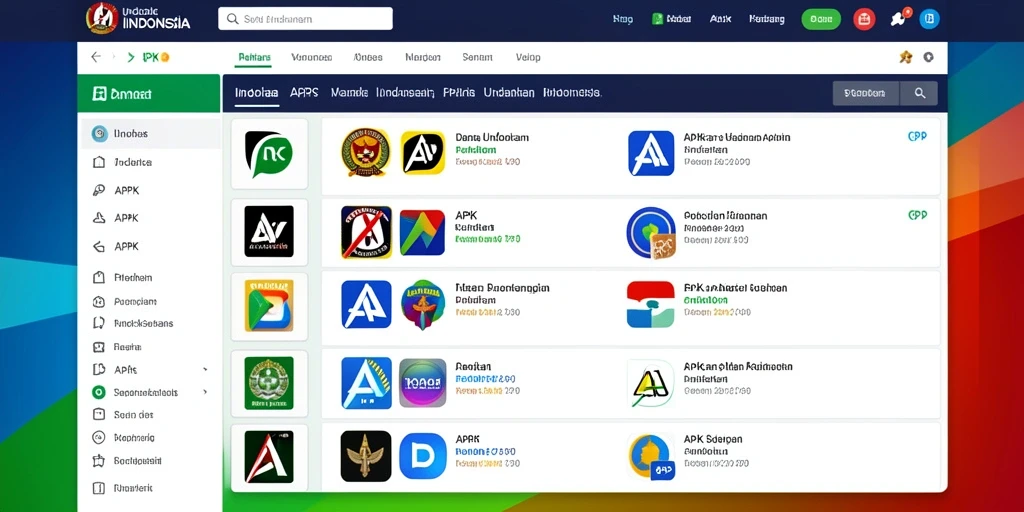Open the blue round profile icon
This screenshot has height=512, width=1024.
pyautogui.click(x=929, y=19)
